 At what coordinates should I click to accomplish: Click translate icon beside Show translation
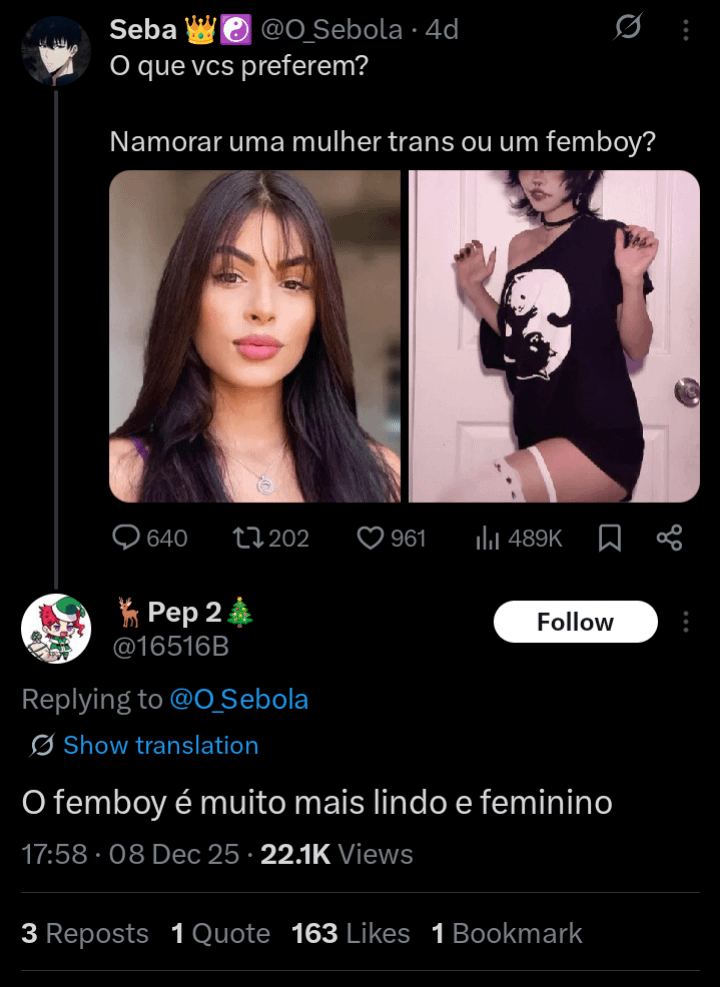[x=42, y=745]
